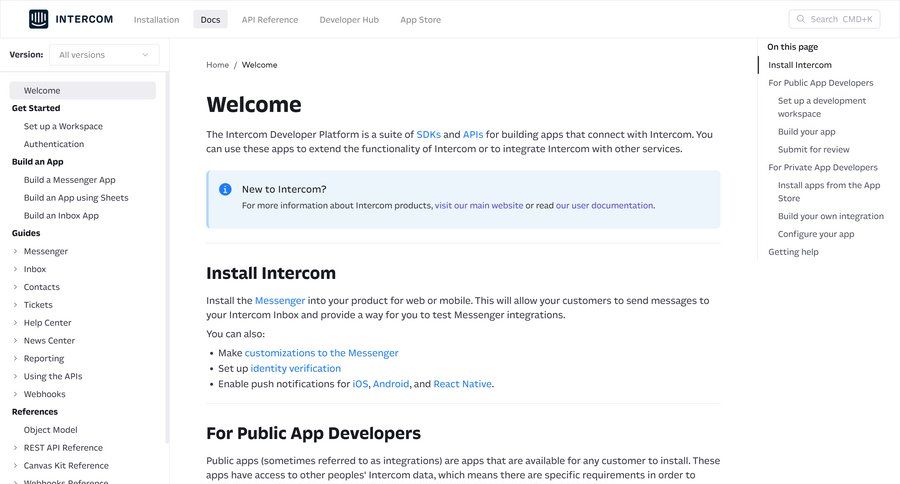This screenshot has width=900, height=484.
Task: Go to Developer Hub tab
Action: [x=349, y=20]
